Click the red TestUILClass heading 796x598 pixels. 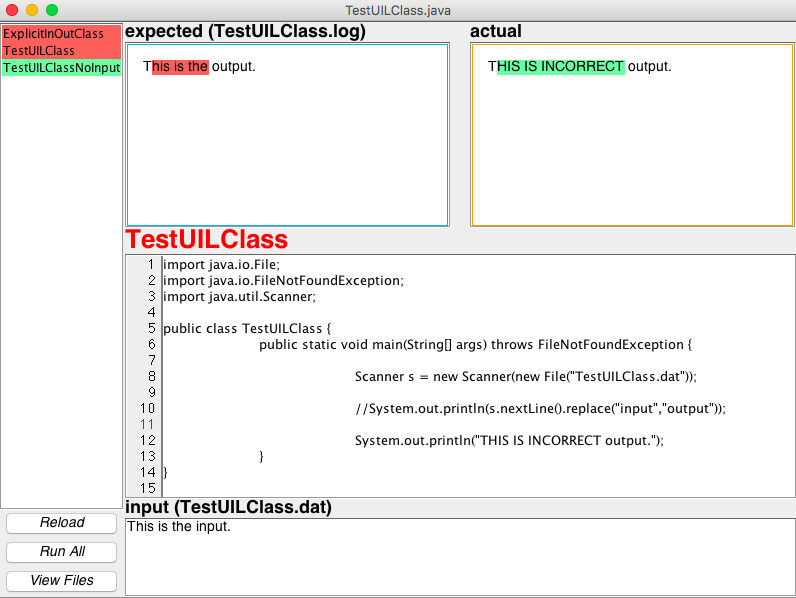pos(207,240)
